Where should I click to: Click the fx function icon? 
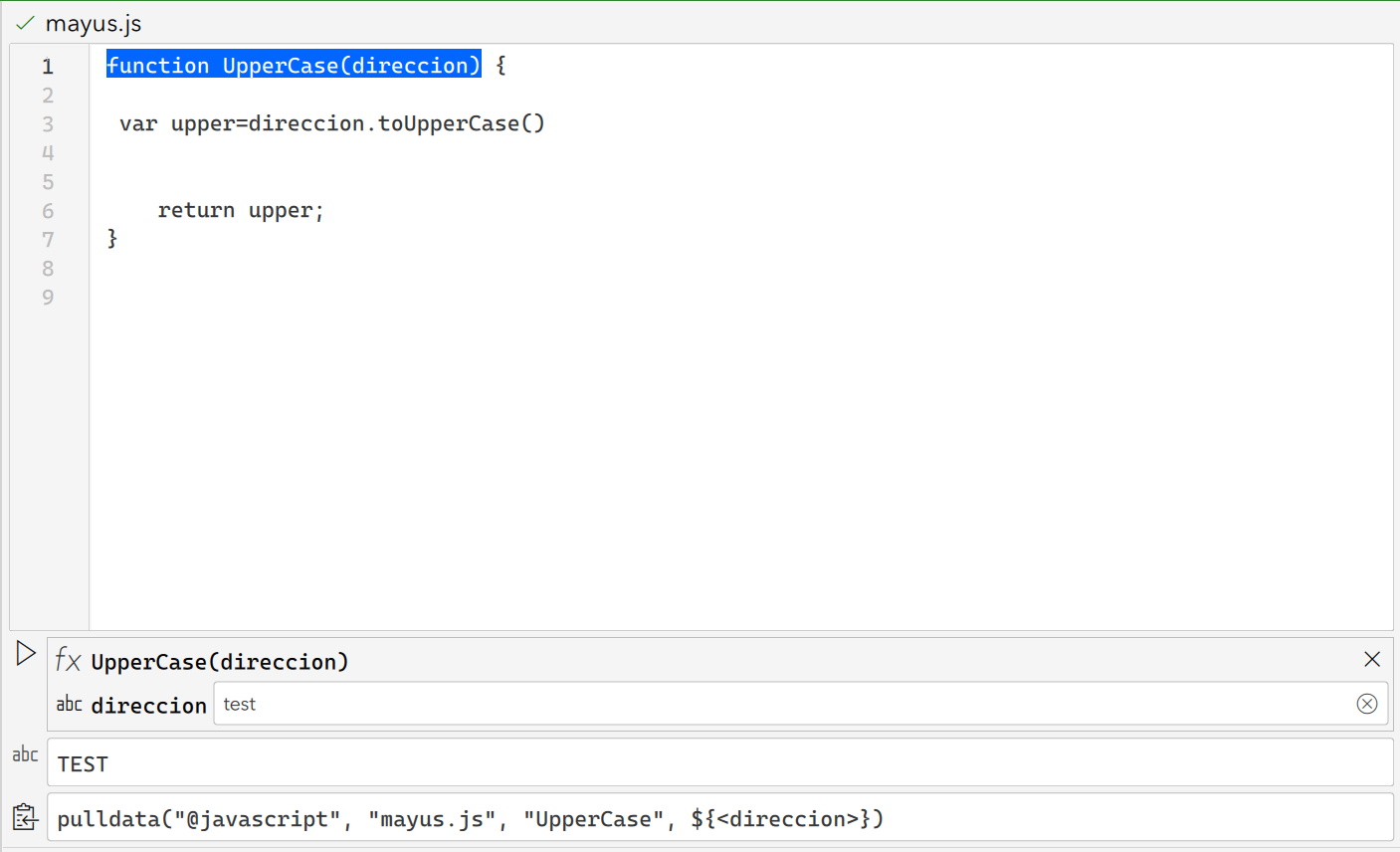tap(68, 660)
